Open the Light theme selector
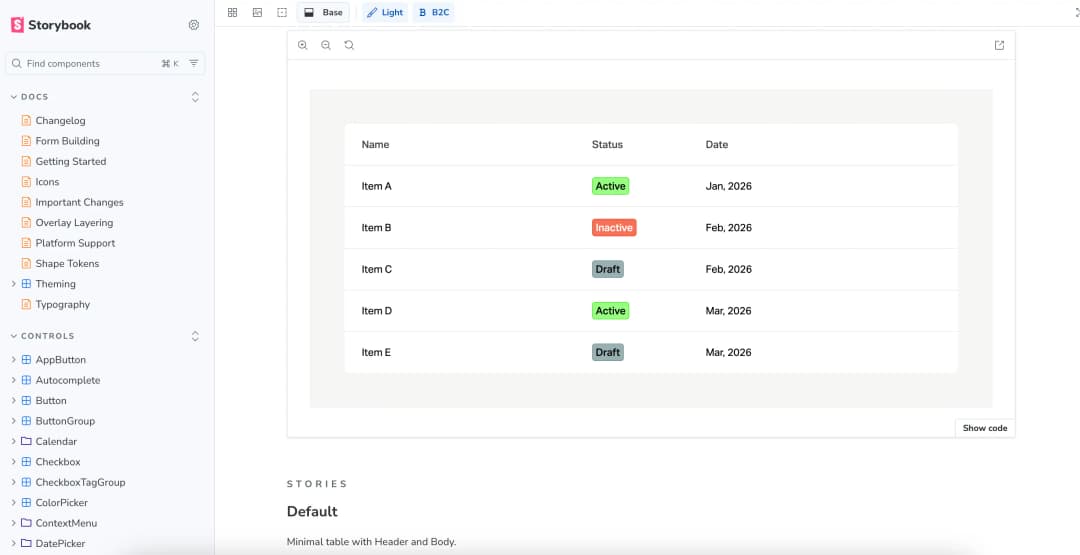 click(x=385, y=12)
